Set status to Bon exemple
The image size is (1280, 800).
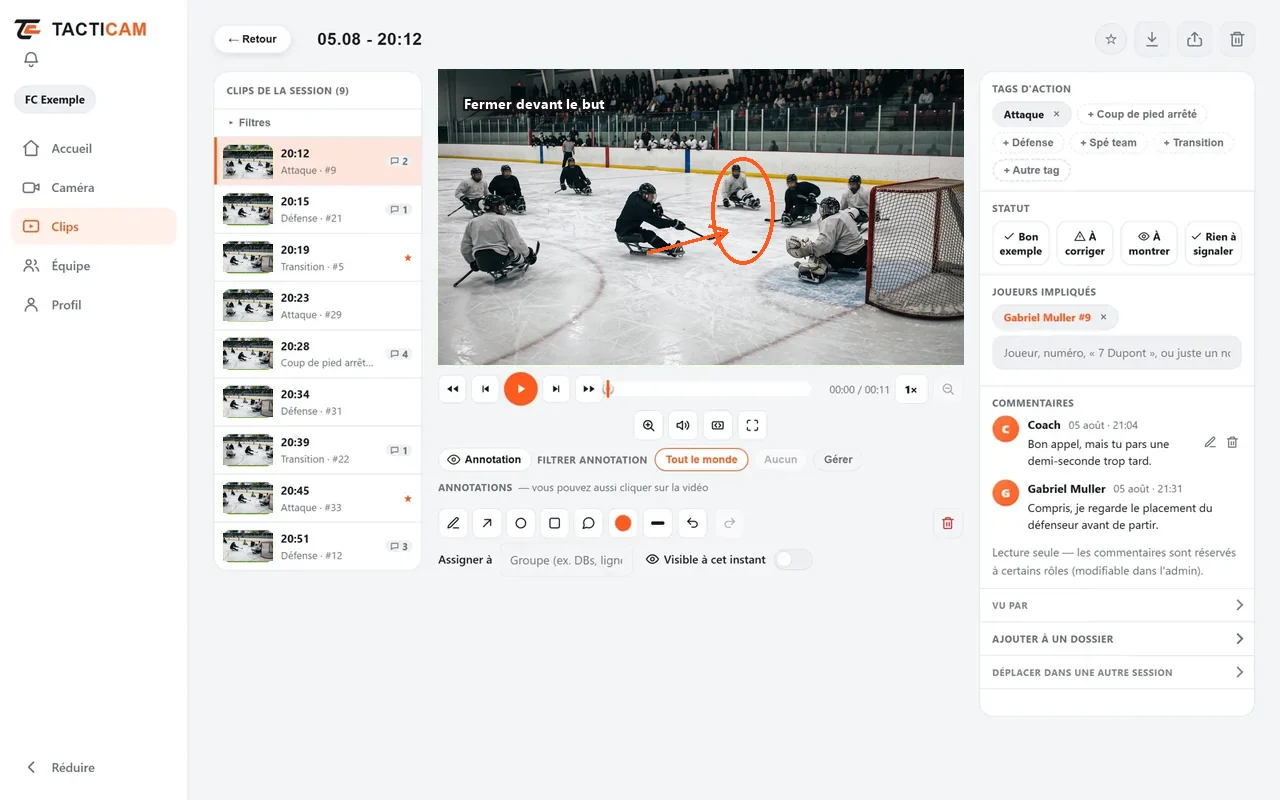(x=1021, y=244)
